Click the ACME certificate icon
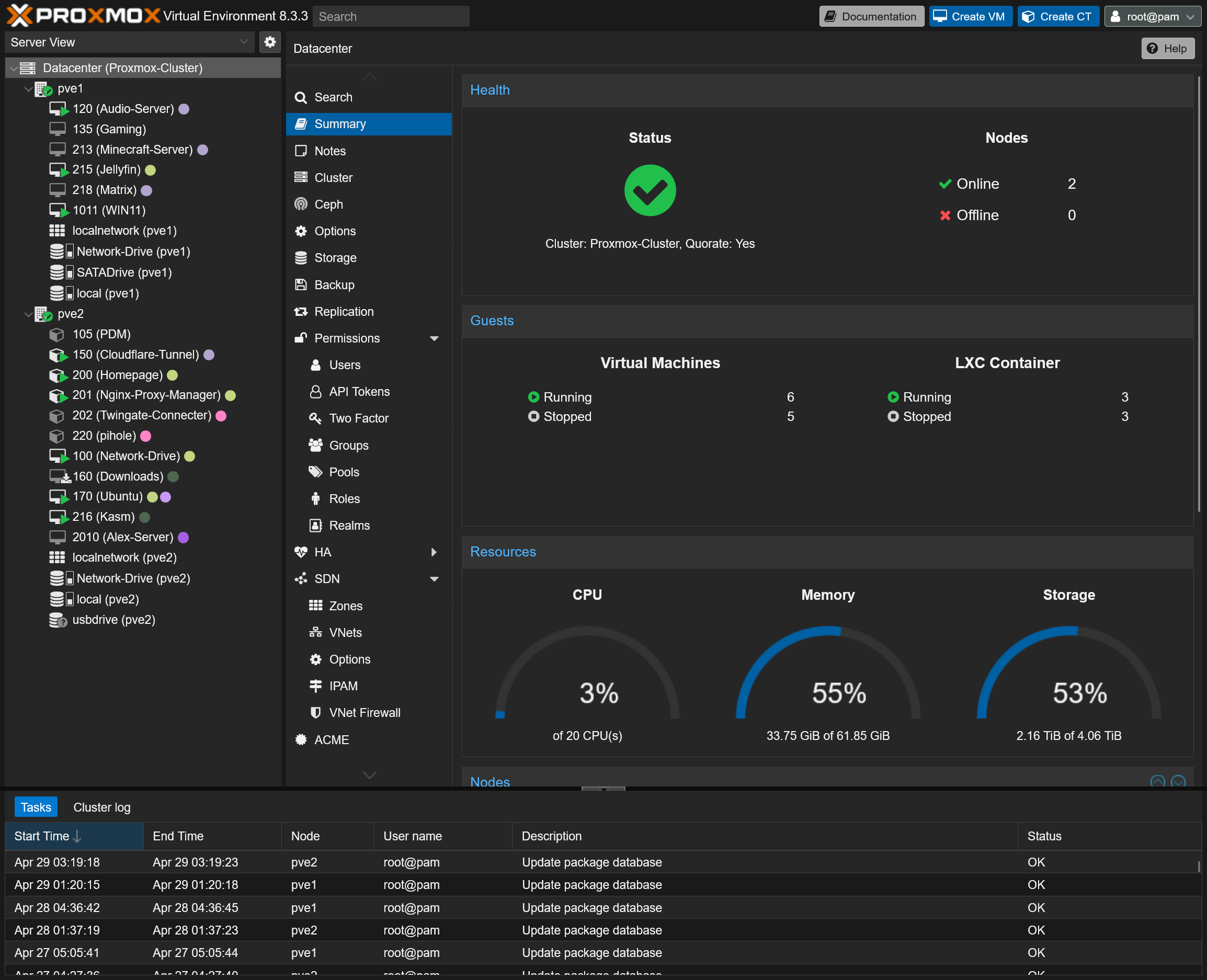The width and height of the screenshot is (1207, 980). pos(301,739)
